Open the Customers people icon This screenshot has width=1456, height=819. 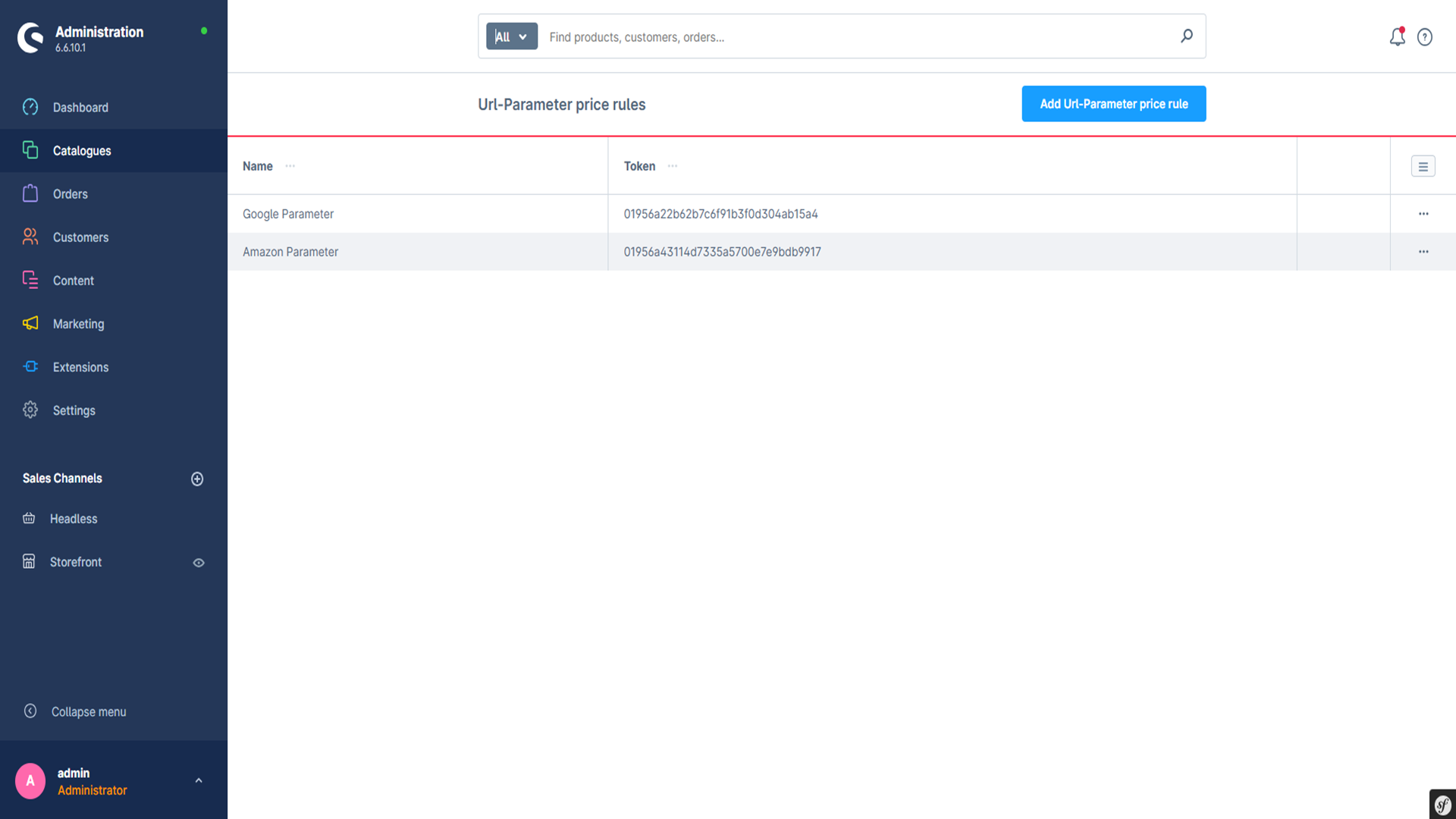[x=30, y=237]
